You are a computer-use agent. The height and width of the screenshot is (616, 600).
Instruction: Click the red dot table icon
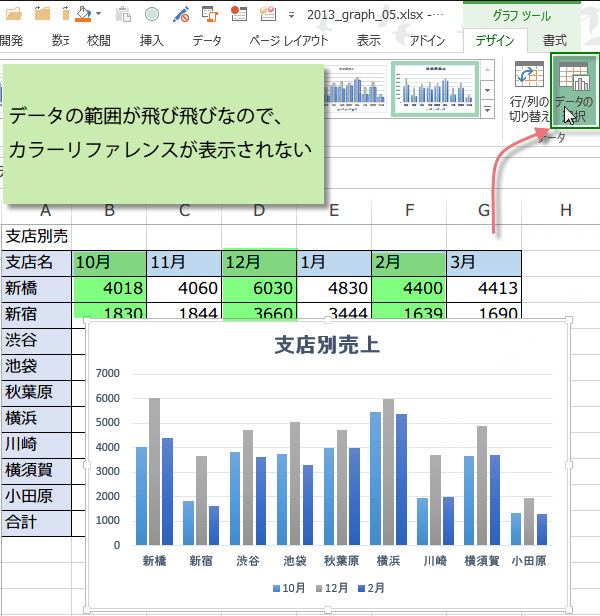(x=239, y=14)
